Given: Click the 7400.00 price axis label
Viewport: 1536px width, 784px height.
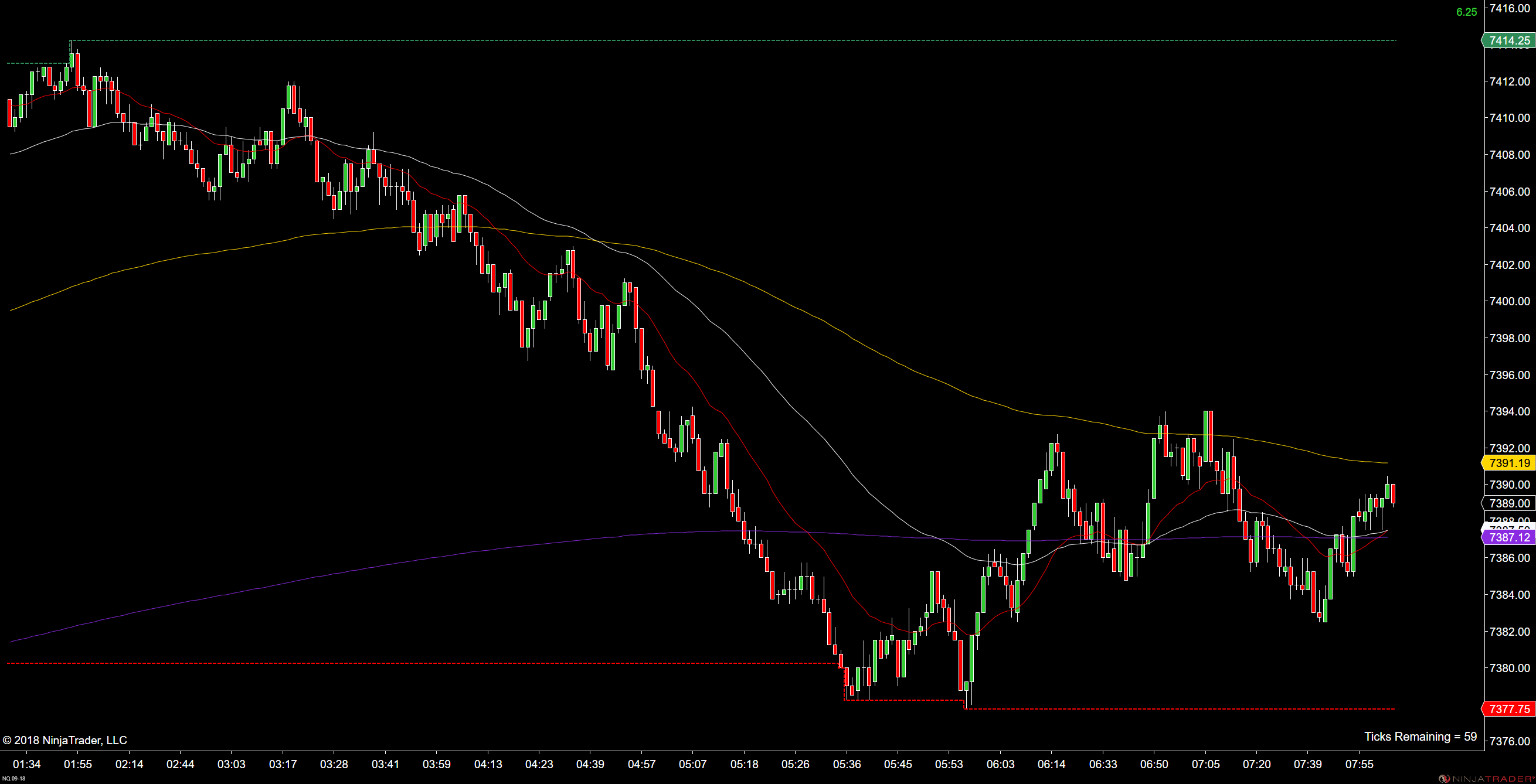Looking at the screenshot, I should (1510, 301).
